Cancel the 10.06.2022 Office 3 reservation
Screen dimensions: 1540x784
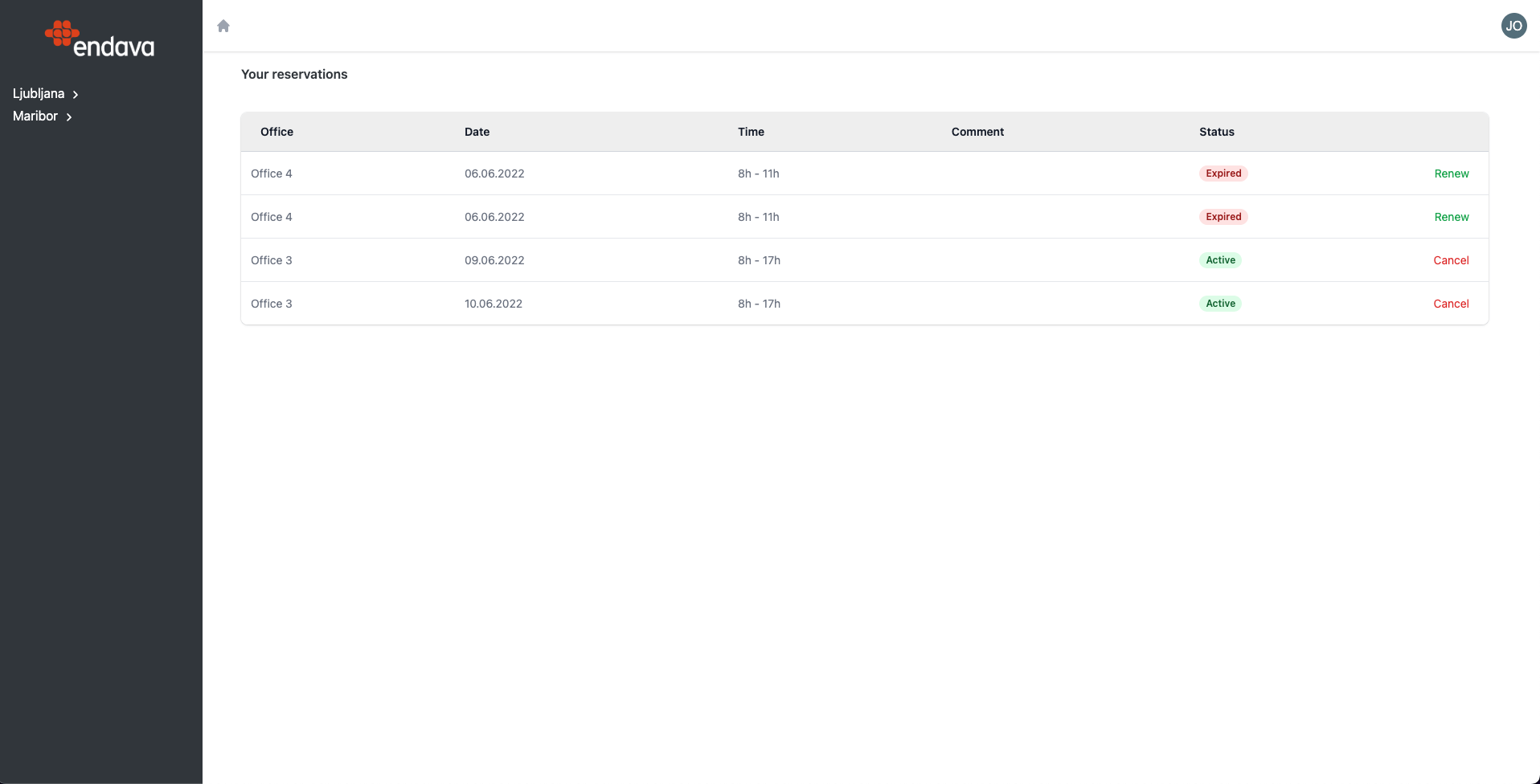pyautogui.click(x=1451, y=304)
